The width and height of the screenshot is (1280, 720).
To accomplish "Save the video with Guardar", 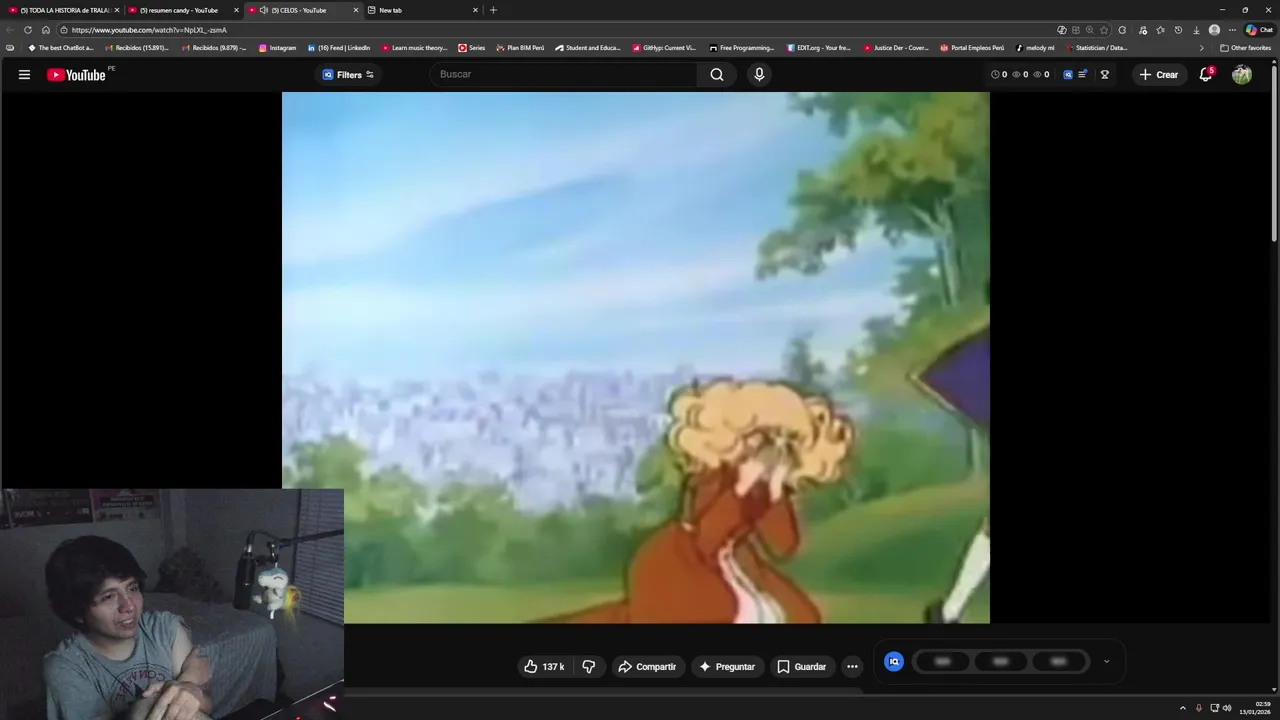I will (802, 666).
